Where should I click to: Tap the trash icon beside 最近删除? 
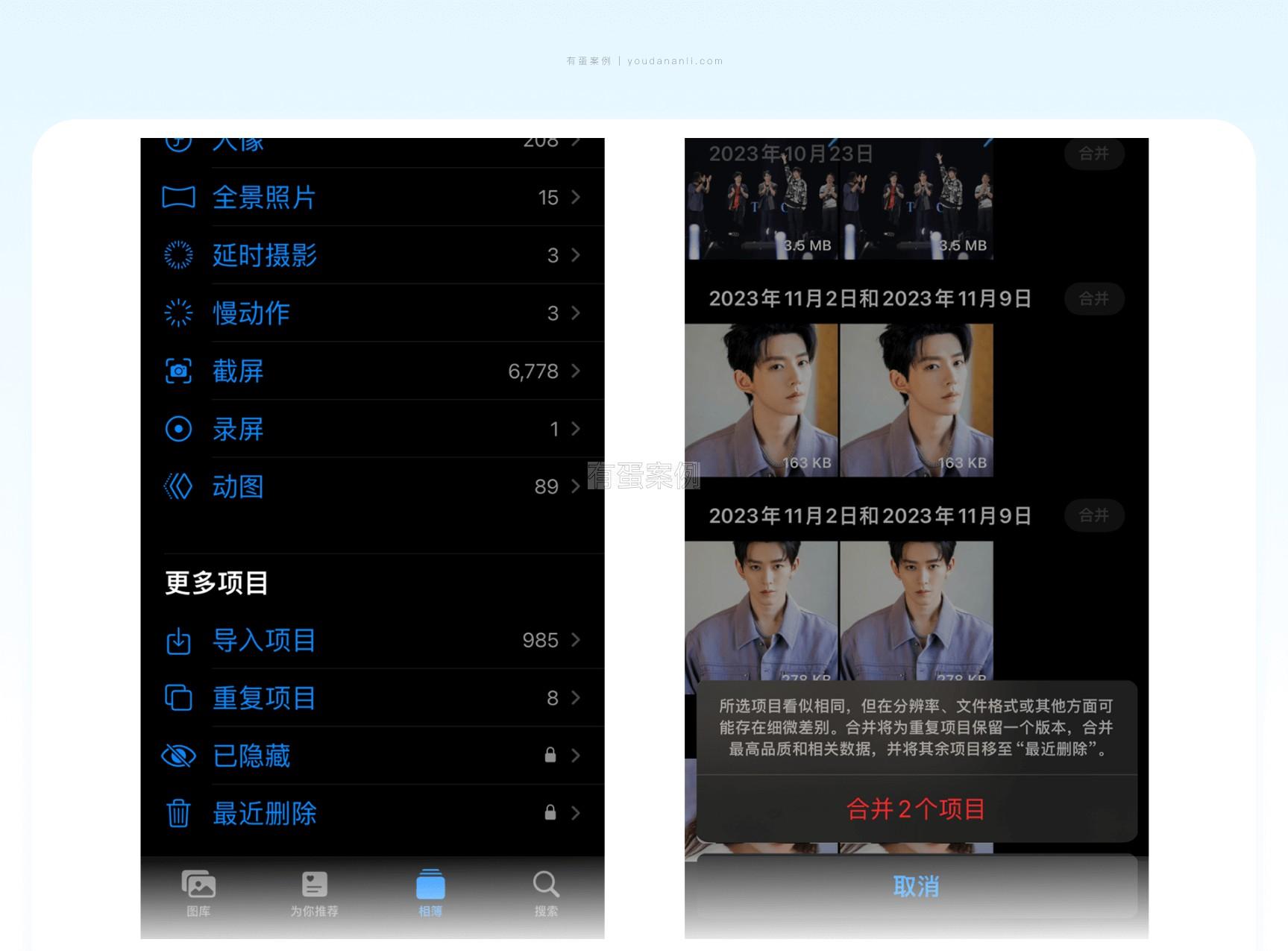178,813
